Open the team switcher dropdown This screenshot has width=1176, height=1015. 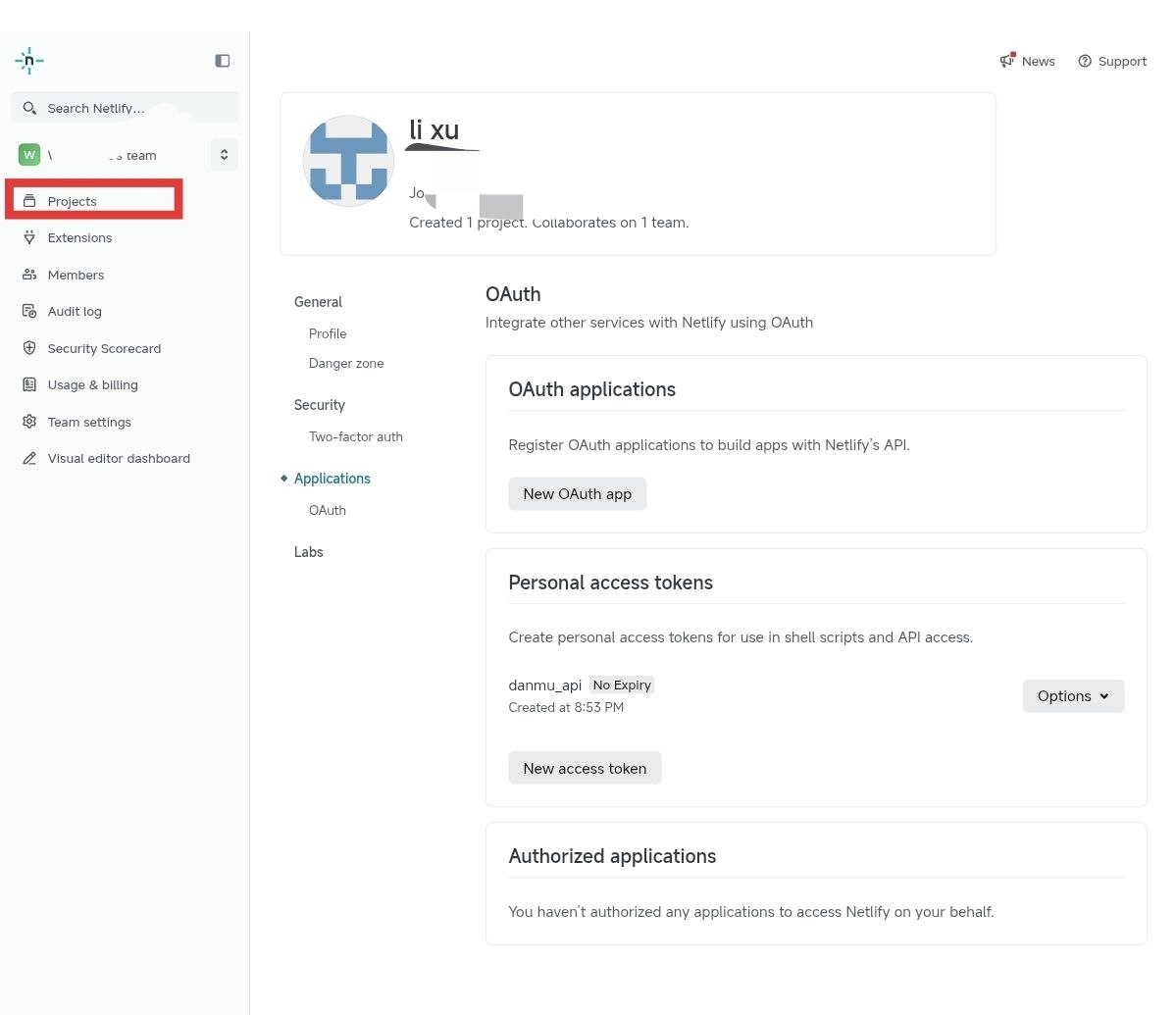[224, 155]
